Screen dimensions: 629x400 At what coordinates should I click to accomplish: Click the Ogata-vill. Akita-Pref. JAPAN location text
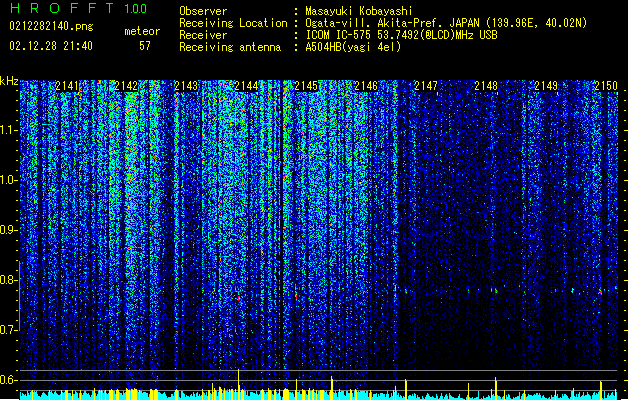[446, 23]
